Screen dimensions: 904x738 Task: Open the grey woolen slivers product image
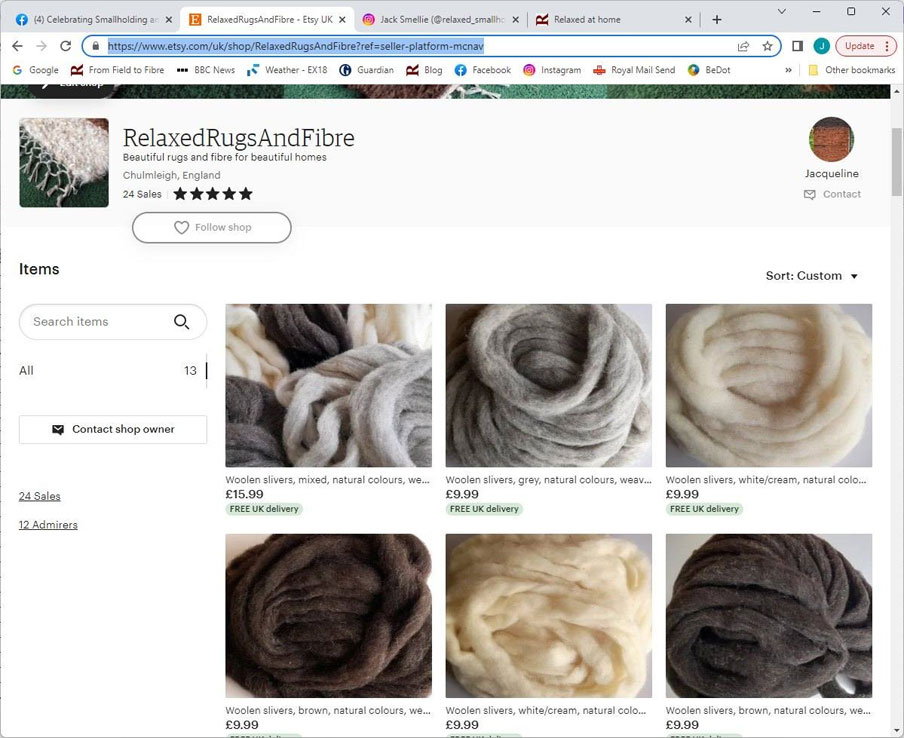tap(549, 385)
